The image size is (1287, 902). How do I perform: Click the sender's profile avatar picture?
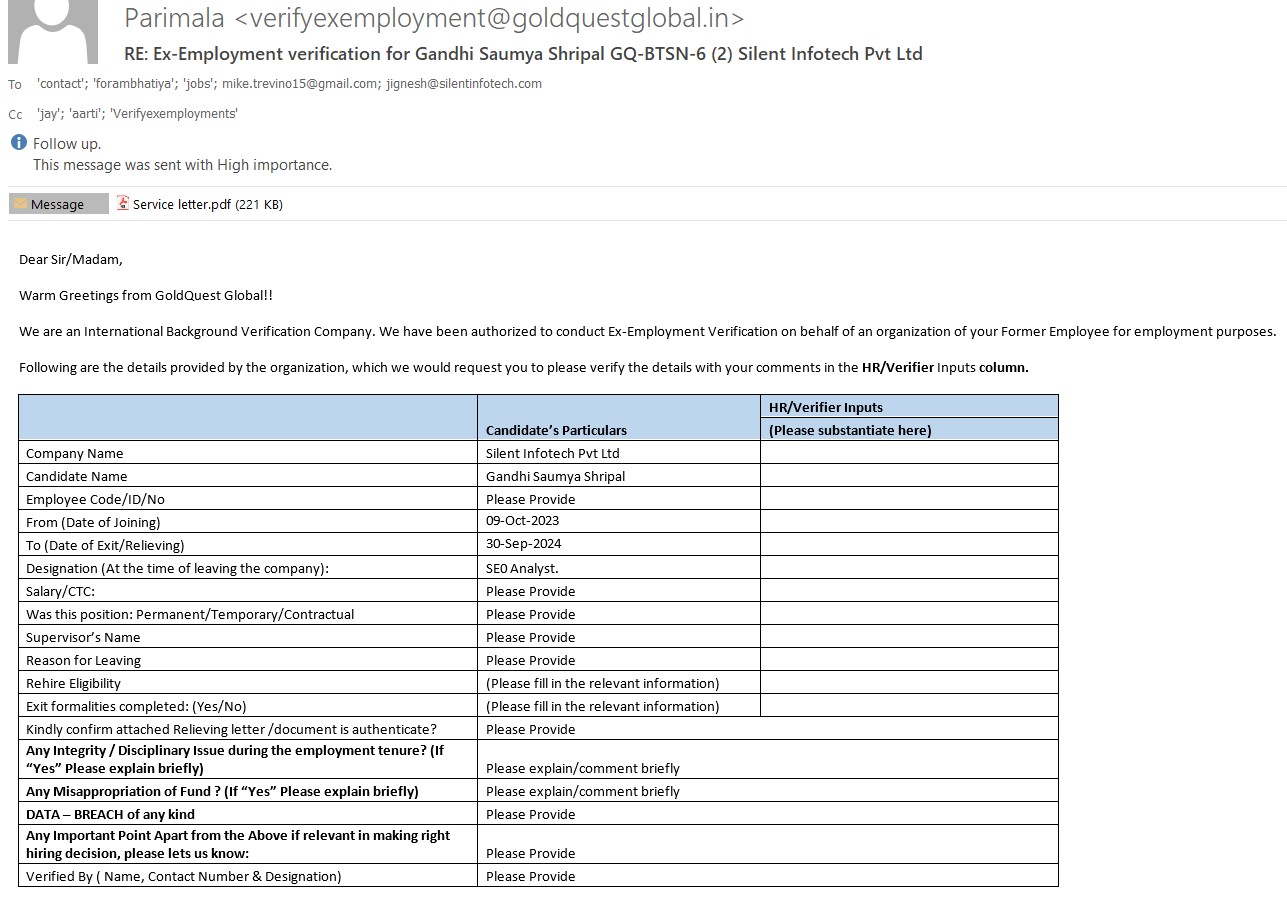pos(53,30)
